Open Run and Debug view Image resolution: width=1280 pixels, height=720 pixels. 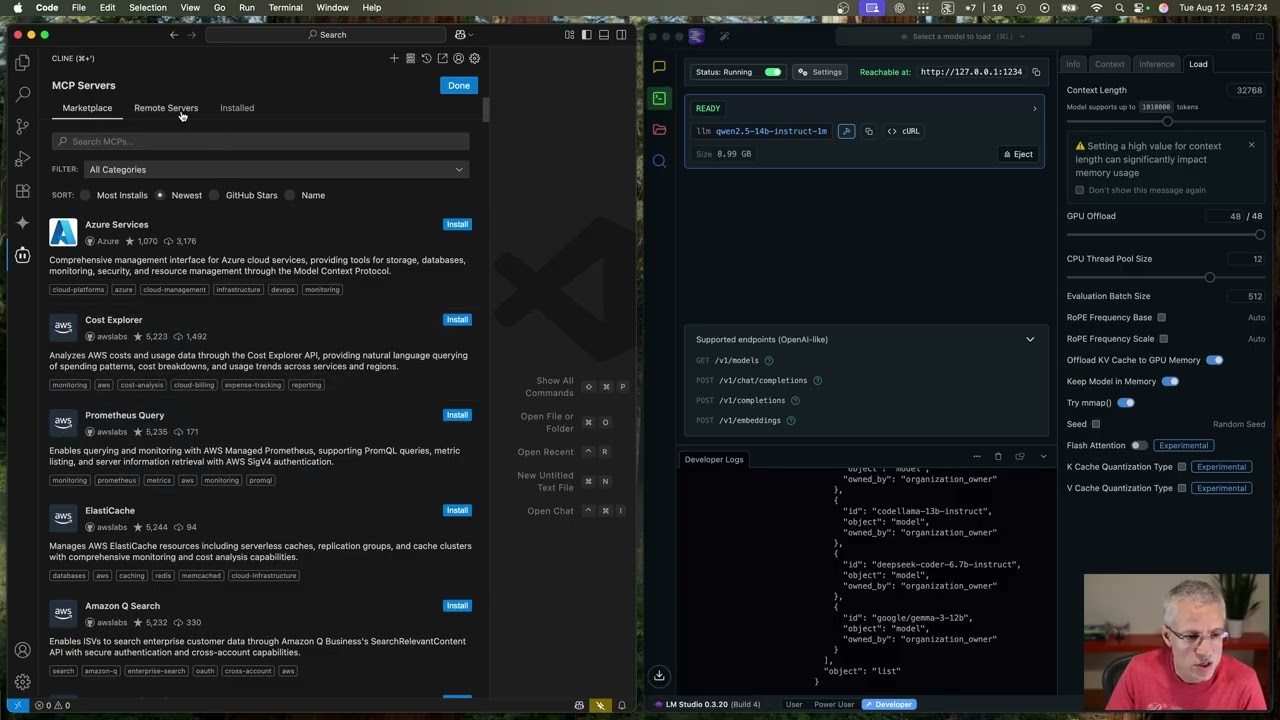pyautogui.click(x=22, y=158)
